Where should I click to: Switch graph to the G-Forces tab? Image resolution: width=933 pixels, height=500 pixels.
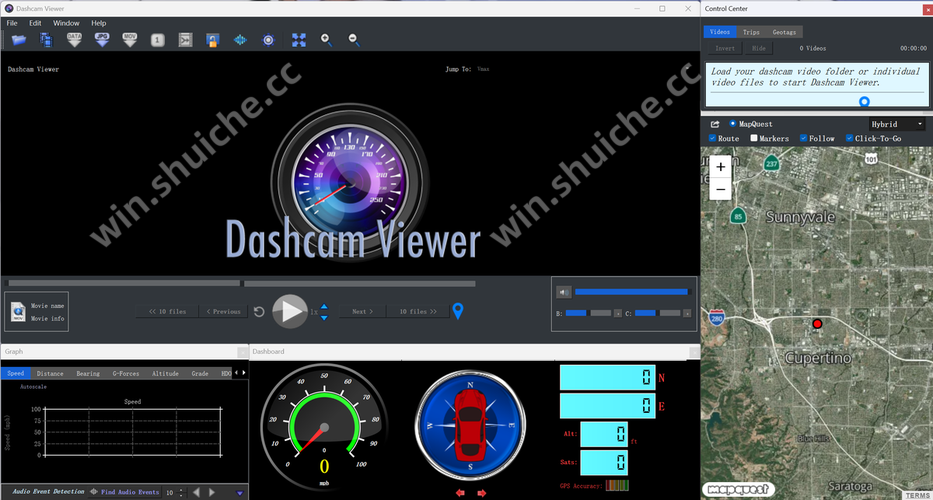pos(126,374)
